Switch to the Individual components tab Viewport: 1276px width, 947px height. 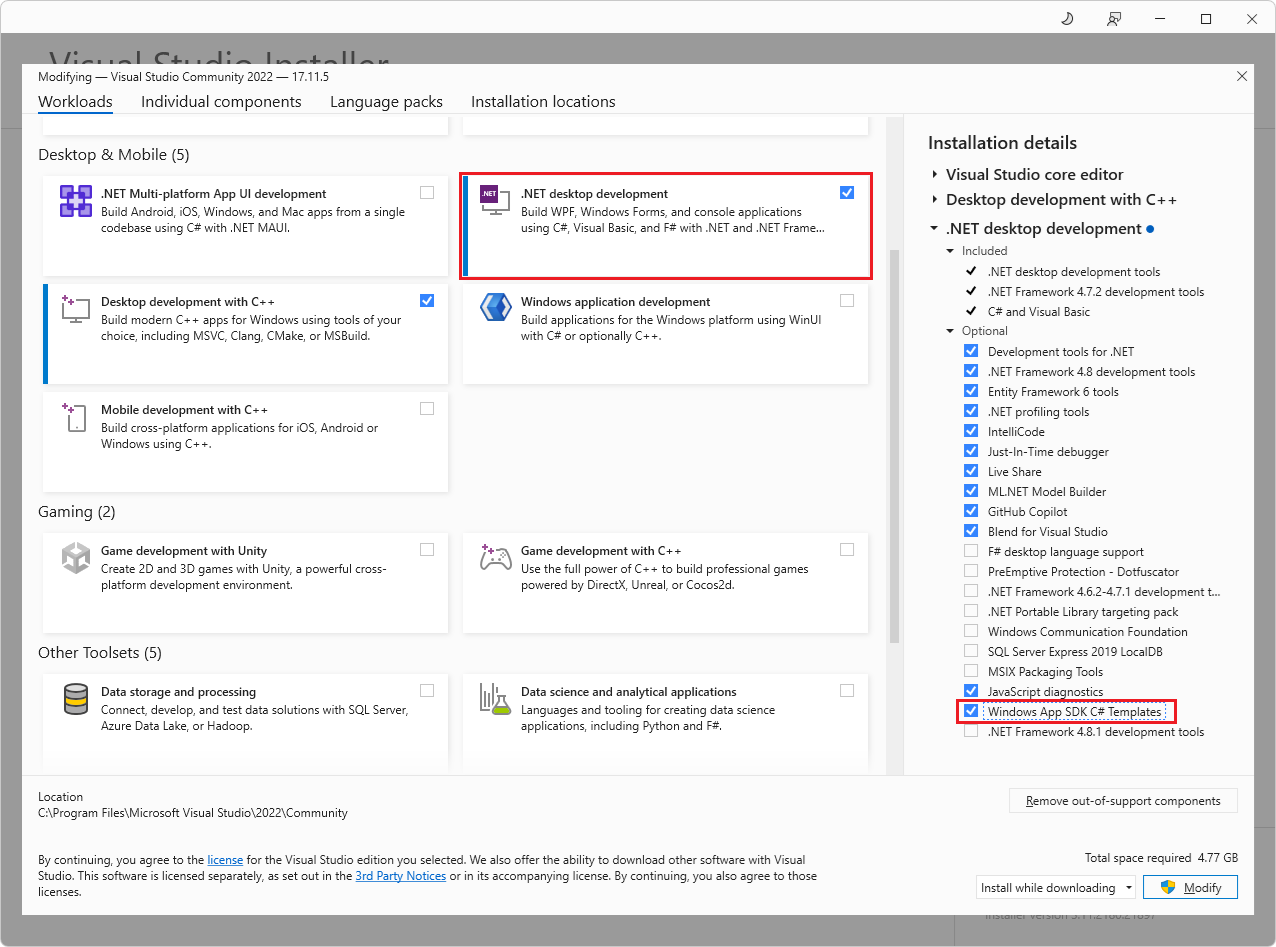221,101
